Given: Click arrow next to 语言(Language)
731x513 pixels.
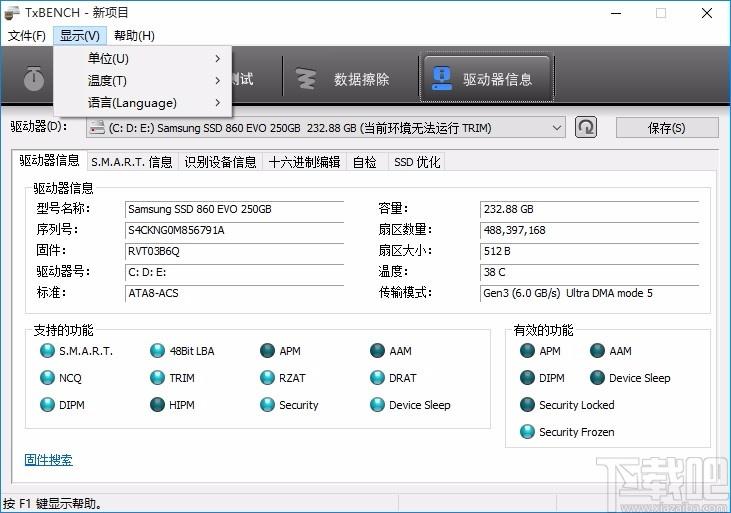Looking at the screenshot, I should tap(218, 103).
